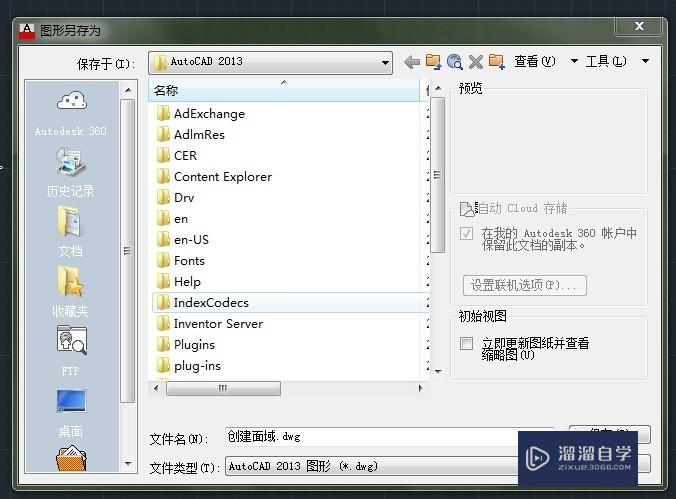676x499 pixels.
Task: Expand the arrow beside 工具(L)
Action: pyautogui.click(x=645, y=61)
